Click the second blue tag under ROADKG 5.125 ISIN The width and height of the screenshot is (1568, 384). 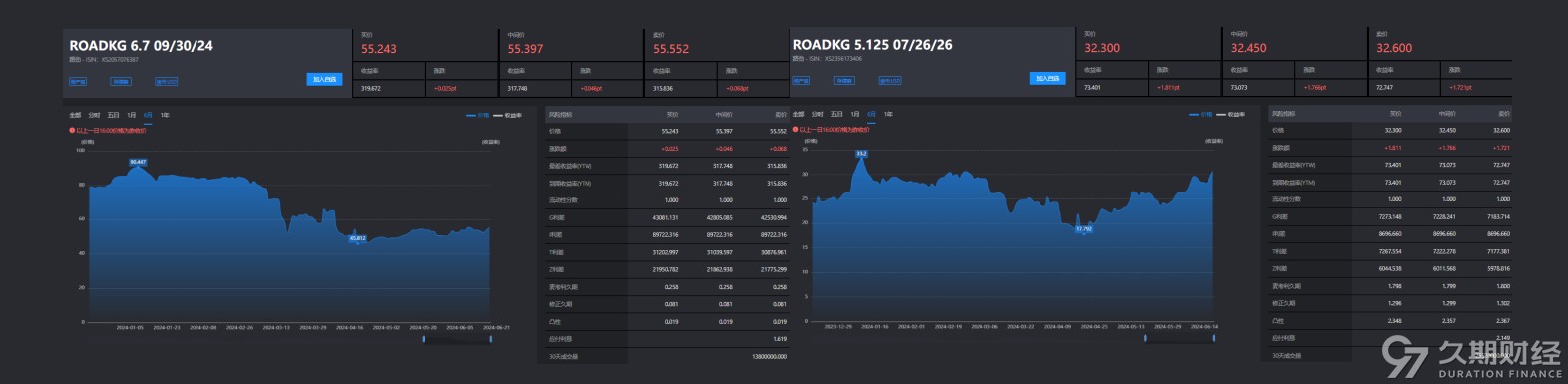(844, 80)
